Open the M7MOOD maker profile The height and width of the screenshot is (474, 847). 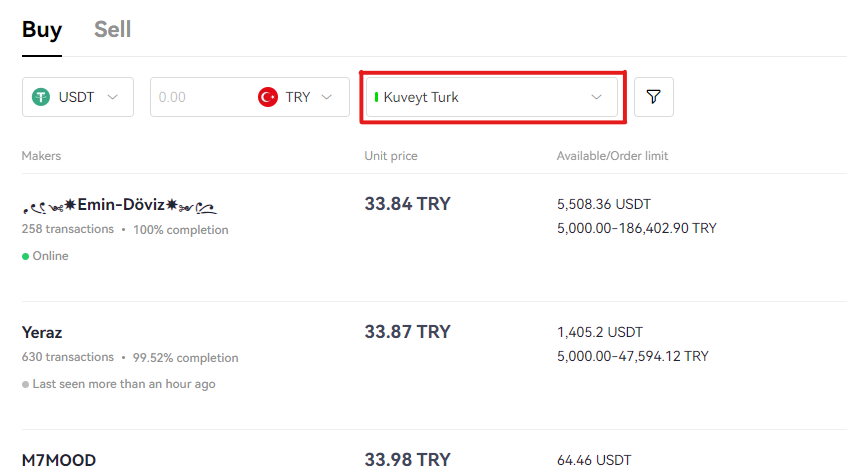click(x=59, y=460)
